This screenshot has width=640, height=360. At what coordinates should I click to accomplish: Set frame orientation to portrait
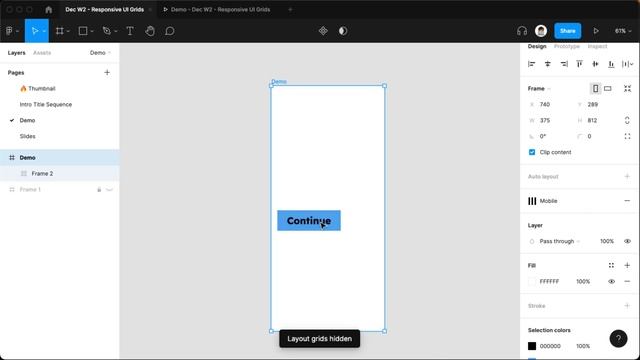[596, 88]
